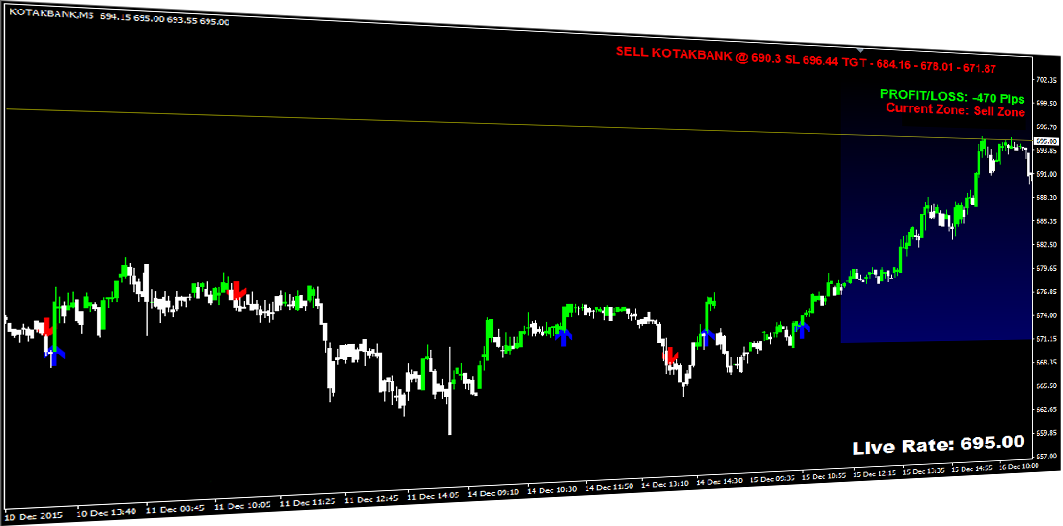Click the 574.00 price axis label
This screenshot has width=1063, height=526.
point(1047,315)
